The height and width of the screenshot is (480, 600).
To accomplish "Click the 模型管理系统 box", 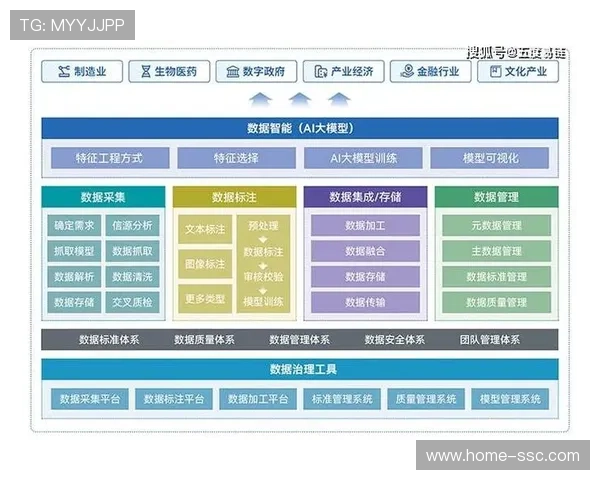I will [x=510, y=399].
